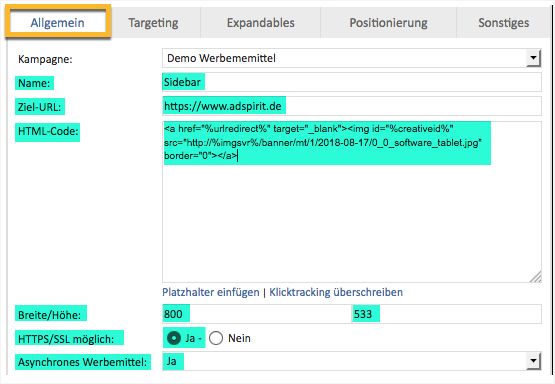The height and width of the screenshot is (384, 555).
Task: Click the Ziel-URL input field
Action: [x=351, y=106]
